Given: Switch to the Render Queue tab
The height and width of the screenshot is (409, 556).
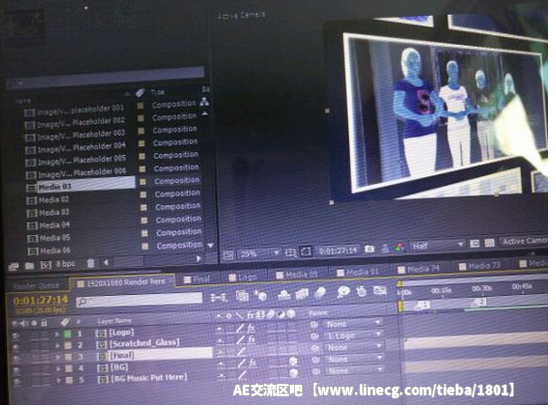Looking at the screenshot, I should click(x=36, y=286).
